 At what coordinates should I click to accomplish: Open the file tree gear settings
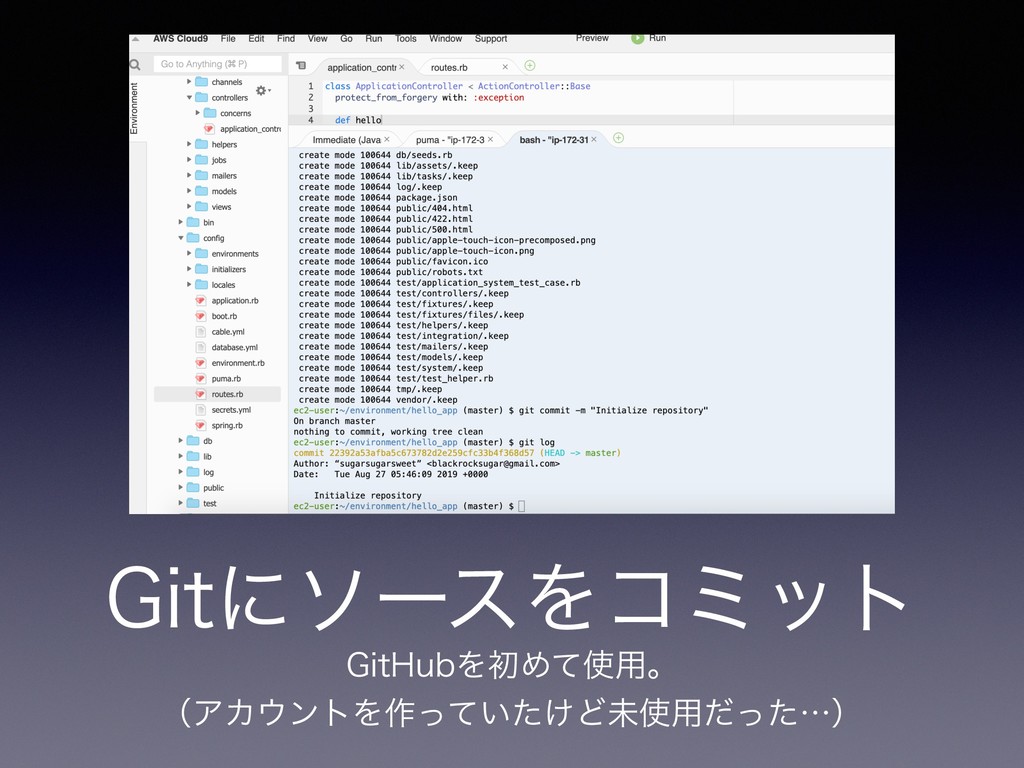[263, 91]
